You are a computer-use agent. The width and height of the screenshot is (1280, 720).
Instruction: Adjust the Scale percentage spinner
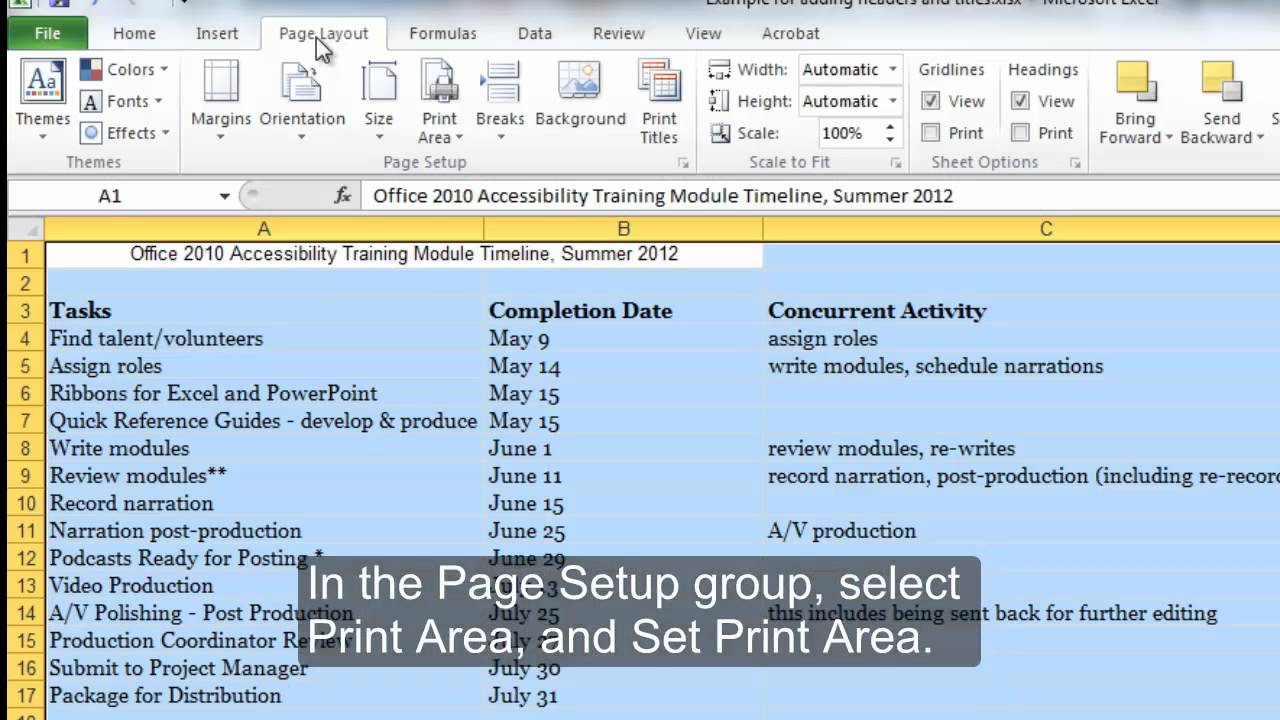[x=889, y=133]
